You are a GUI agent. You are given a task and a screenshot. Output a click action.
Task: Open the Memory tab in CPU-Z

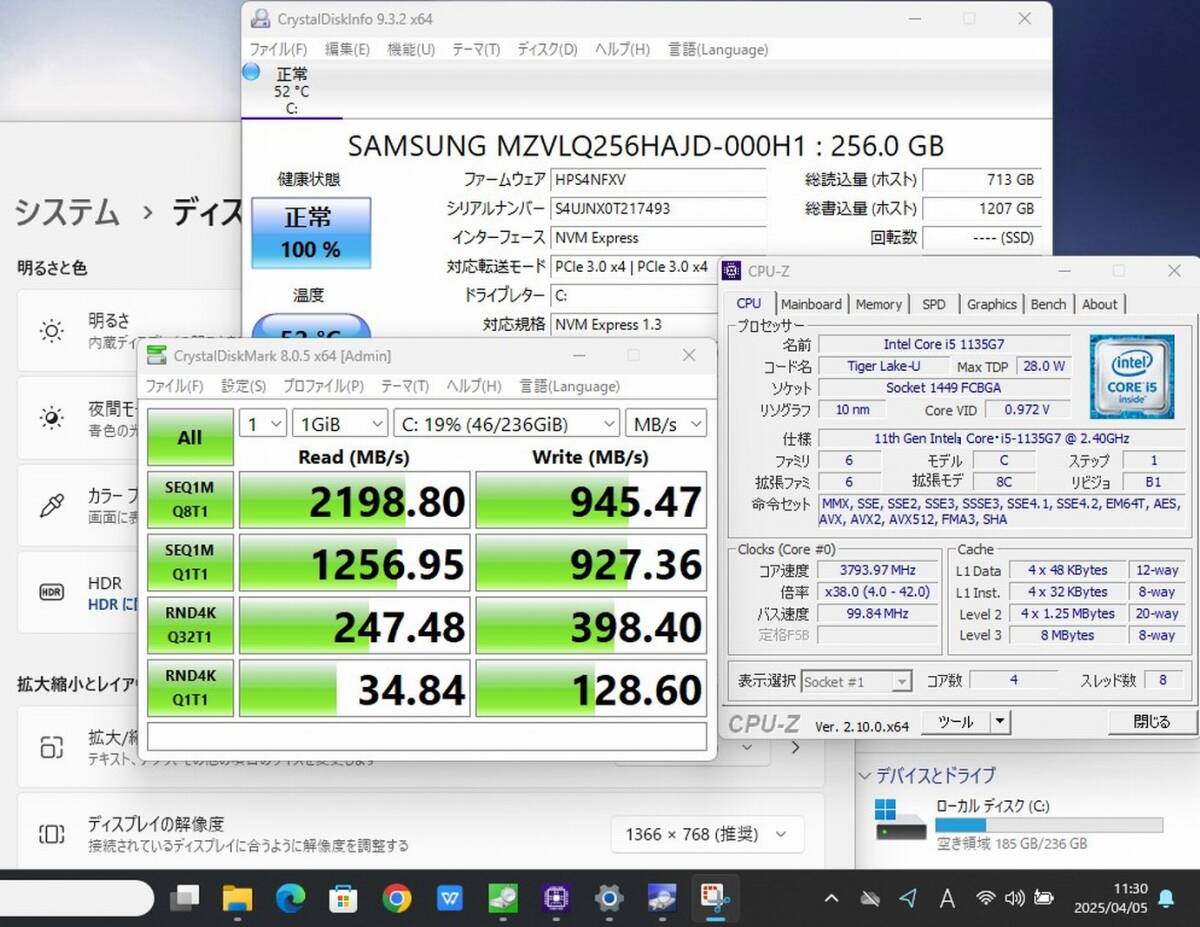[x=878, y=304]
